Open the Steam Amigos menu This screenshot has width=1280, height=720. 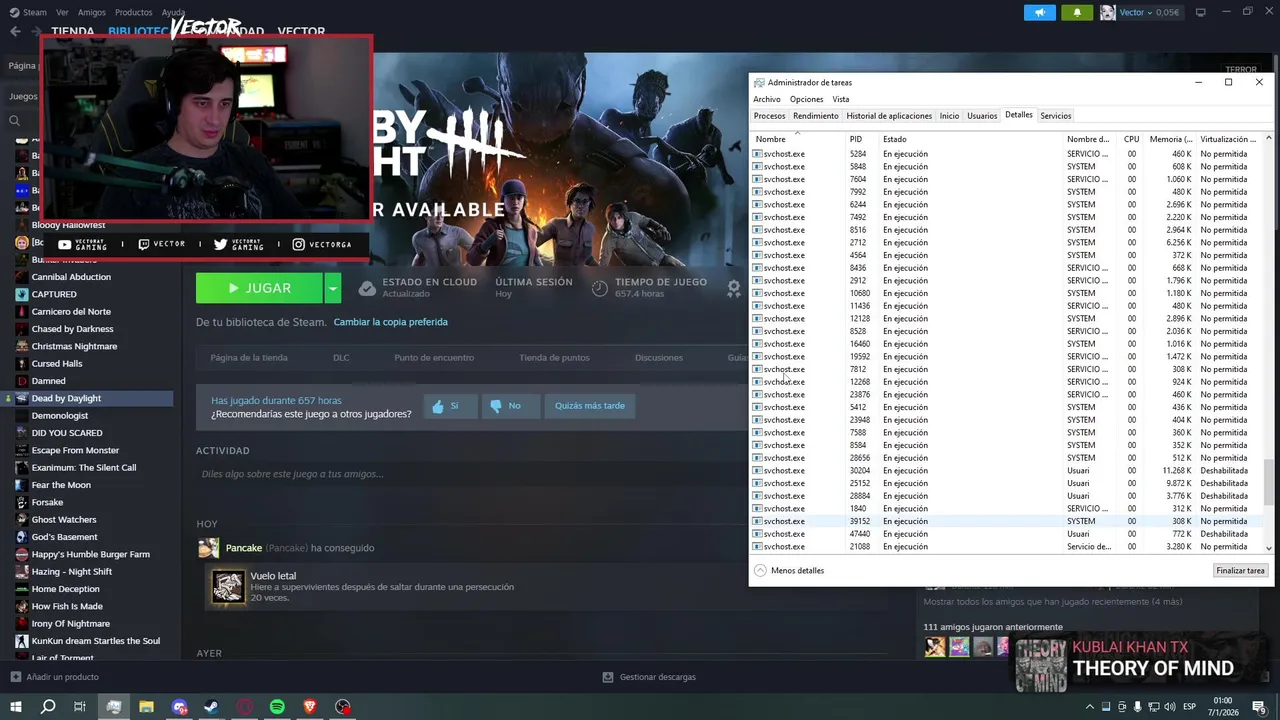coord(91,12)
